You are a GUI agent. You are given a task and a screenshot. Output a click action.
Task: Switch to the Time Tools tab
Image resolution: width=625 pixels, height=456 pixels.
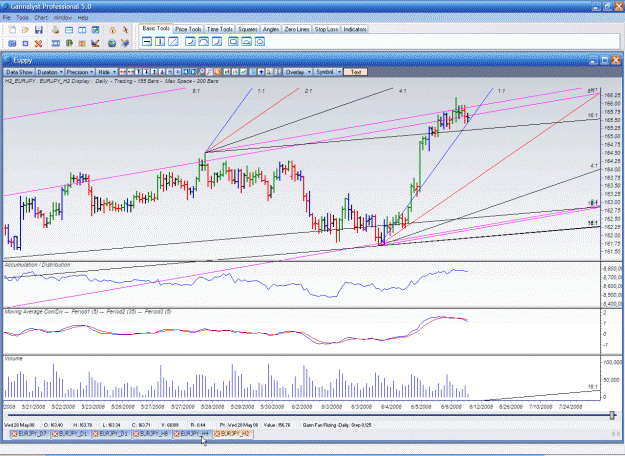pyautogui.click(x=220, y=29)
